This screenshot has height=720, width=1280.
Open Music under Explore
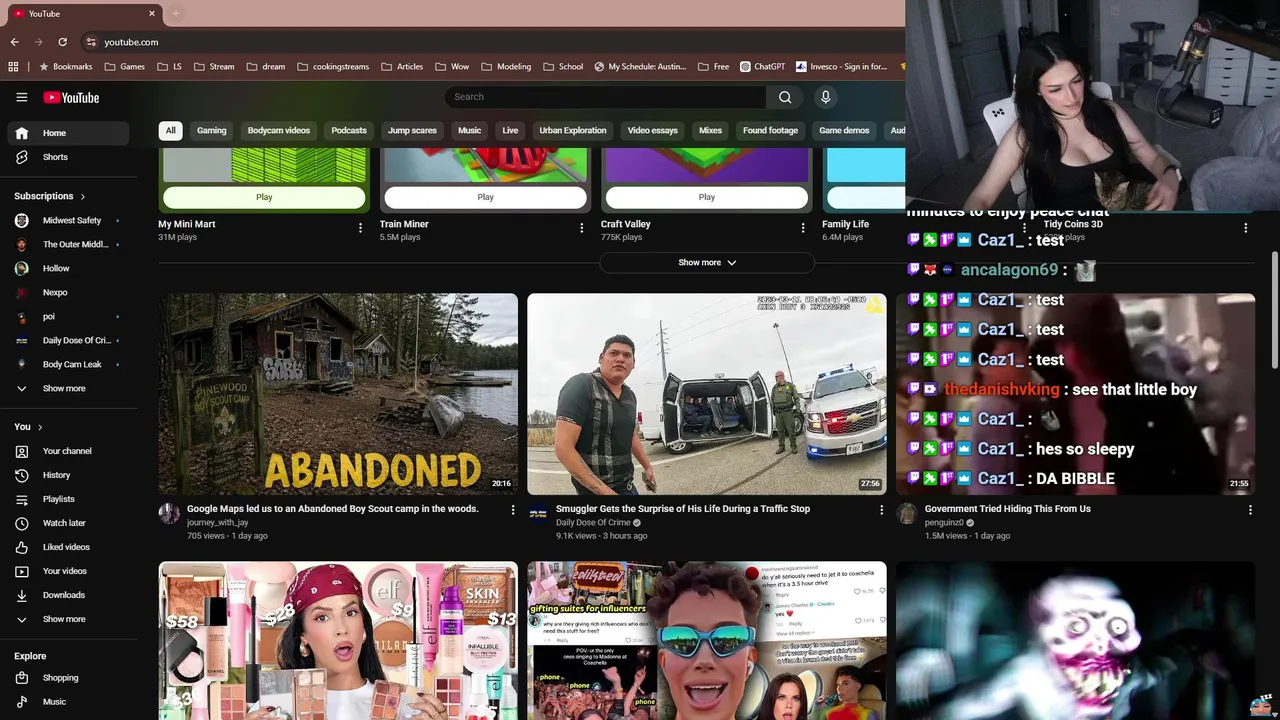68,702
